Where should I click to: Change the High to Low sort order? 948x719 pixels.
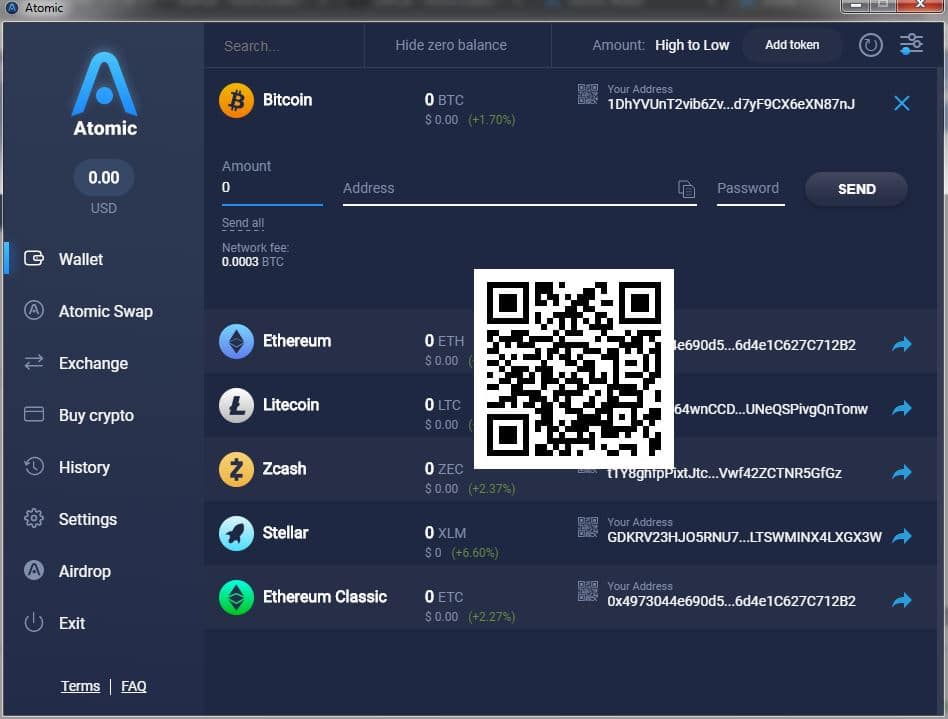point(692,45)
